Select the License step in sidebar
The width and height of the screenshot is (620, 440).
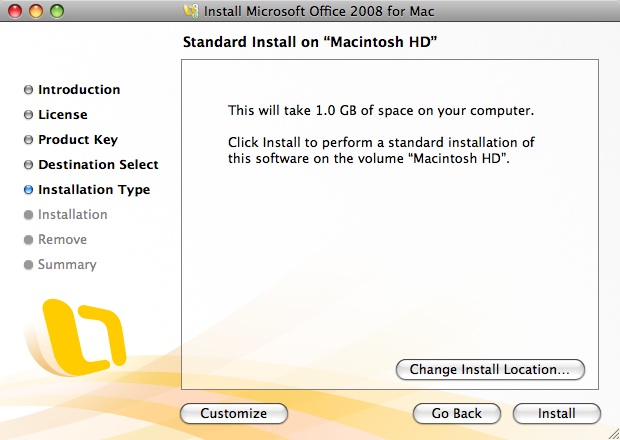(x=62, y=115)
